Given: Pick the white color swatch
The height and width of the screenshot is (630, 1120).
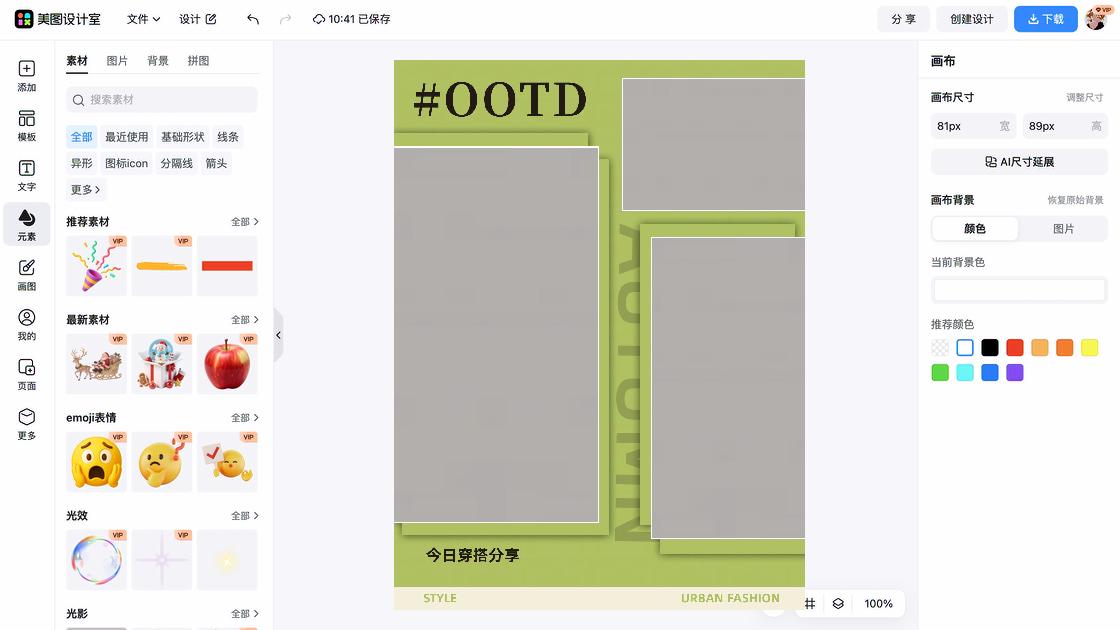Looking at the screenshot, I should [x=965, y=348].
